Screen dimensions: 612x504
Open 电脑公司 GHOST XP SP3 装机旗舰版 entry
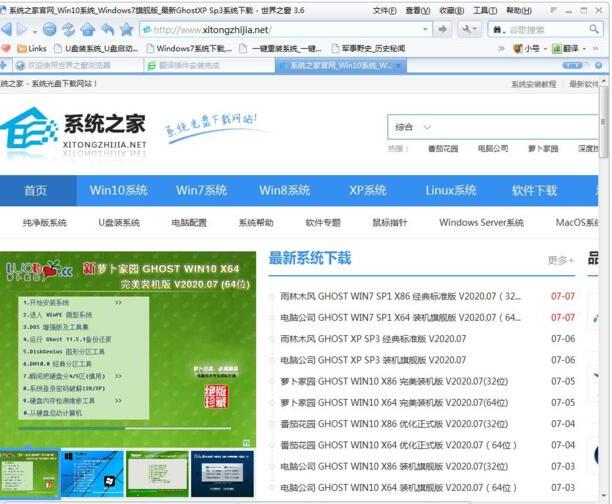[373, 360]
